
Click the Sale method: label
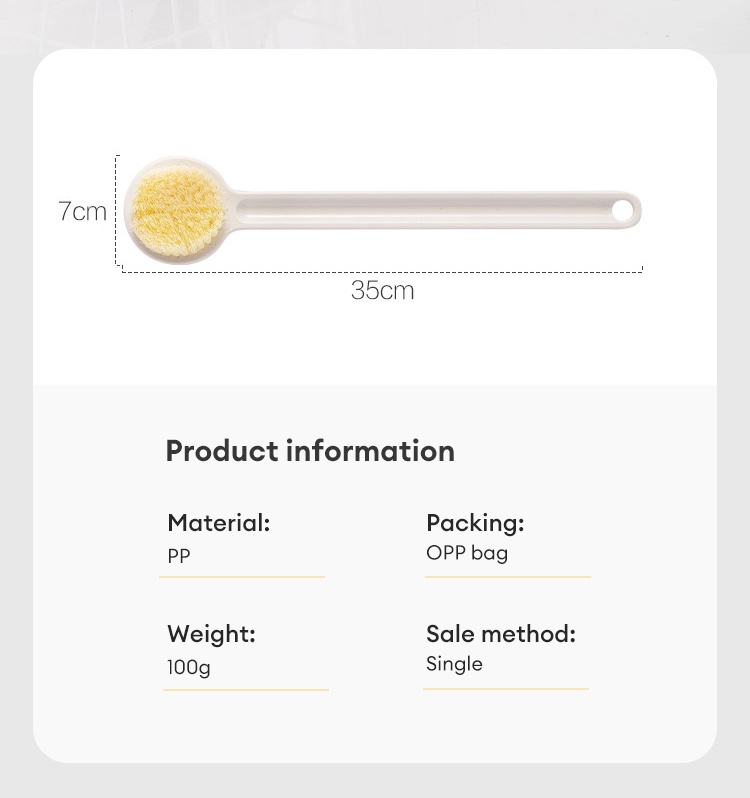click(501, 633)
